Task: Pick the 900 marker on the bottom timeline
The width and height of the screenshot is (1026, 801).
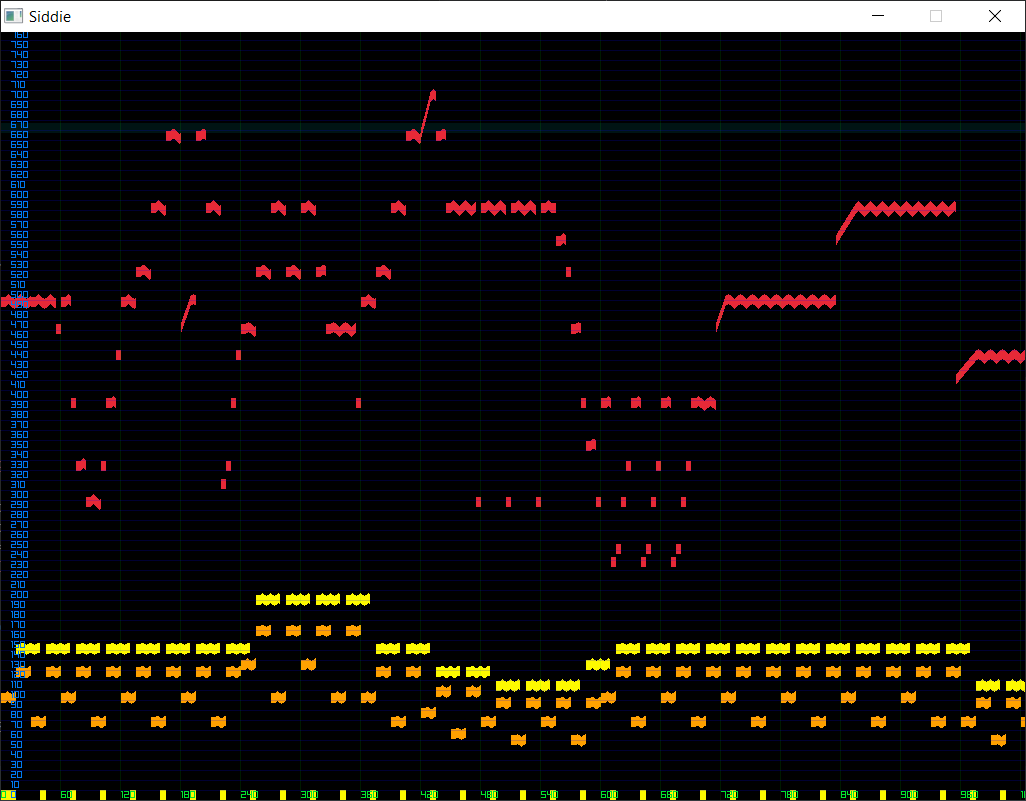Action: click(x=908, y=794)
